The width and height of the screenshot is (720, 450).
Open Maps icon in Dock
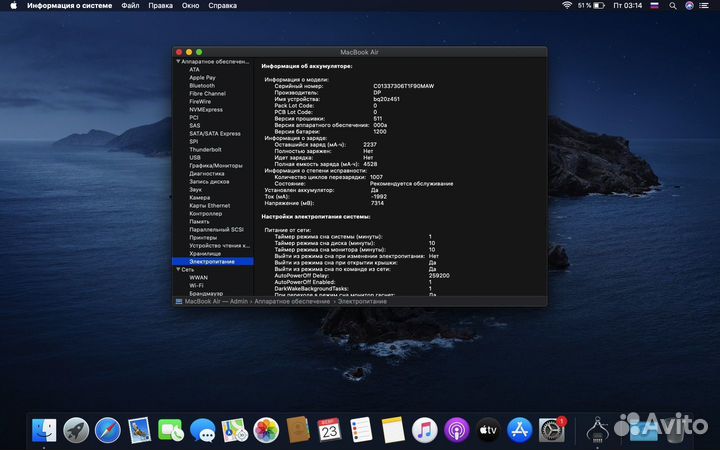(234, 430)
